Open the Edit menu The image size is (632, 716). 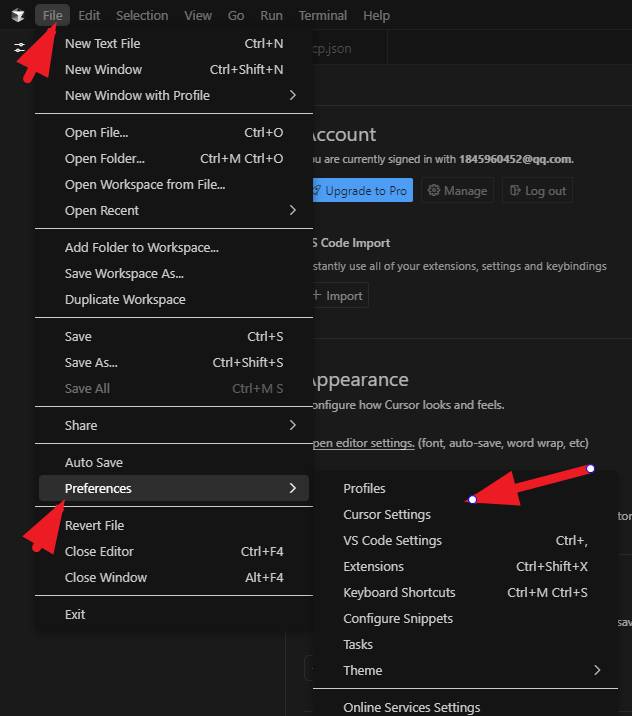[89, 16]
